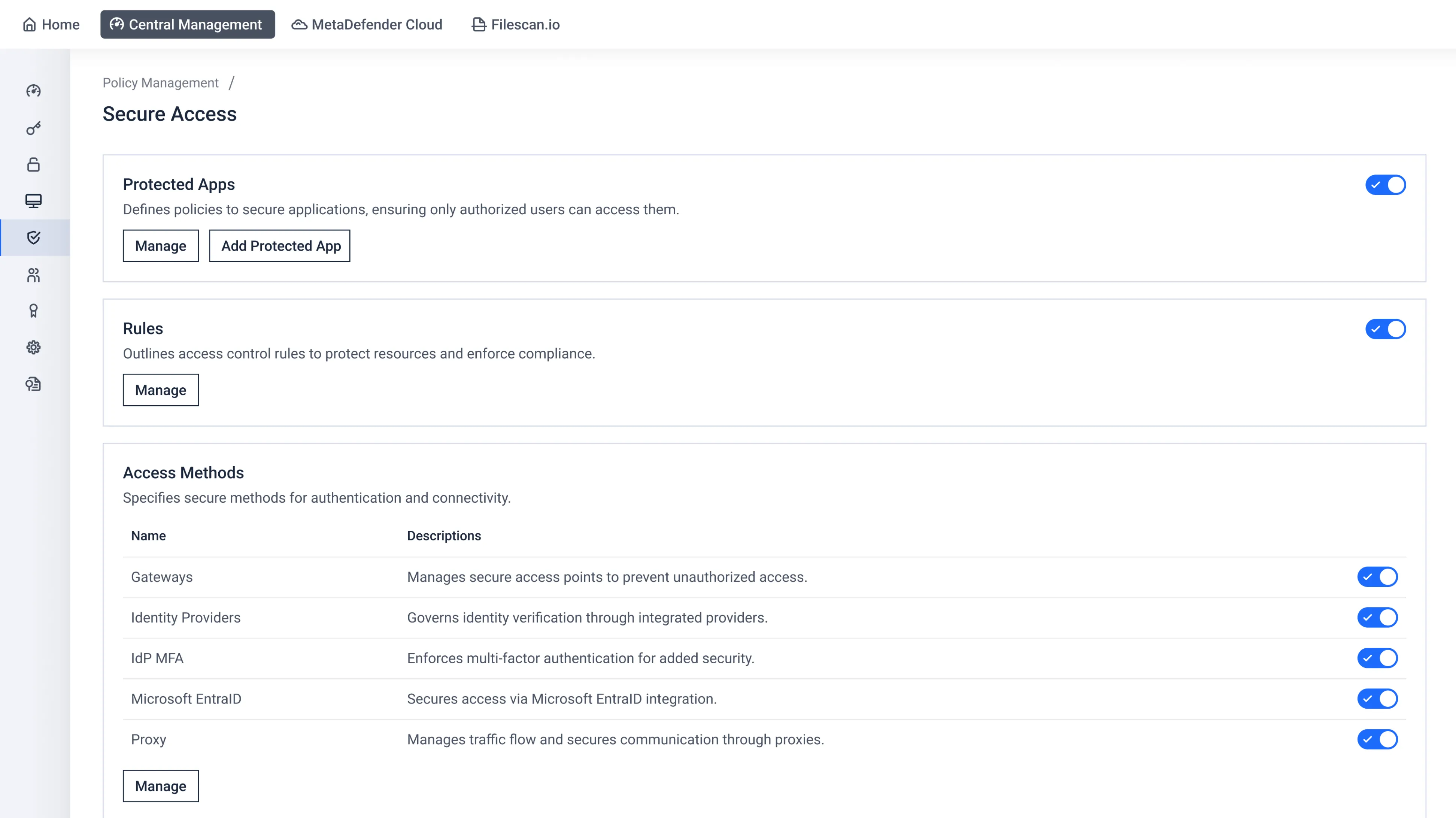Open the users sidebar icon

pos(33,275)
